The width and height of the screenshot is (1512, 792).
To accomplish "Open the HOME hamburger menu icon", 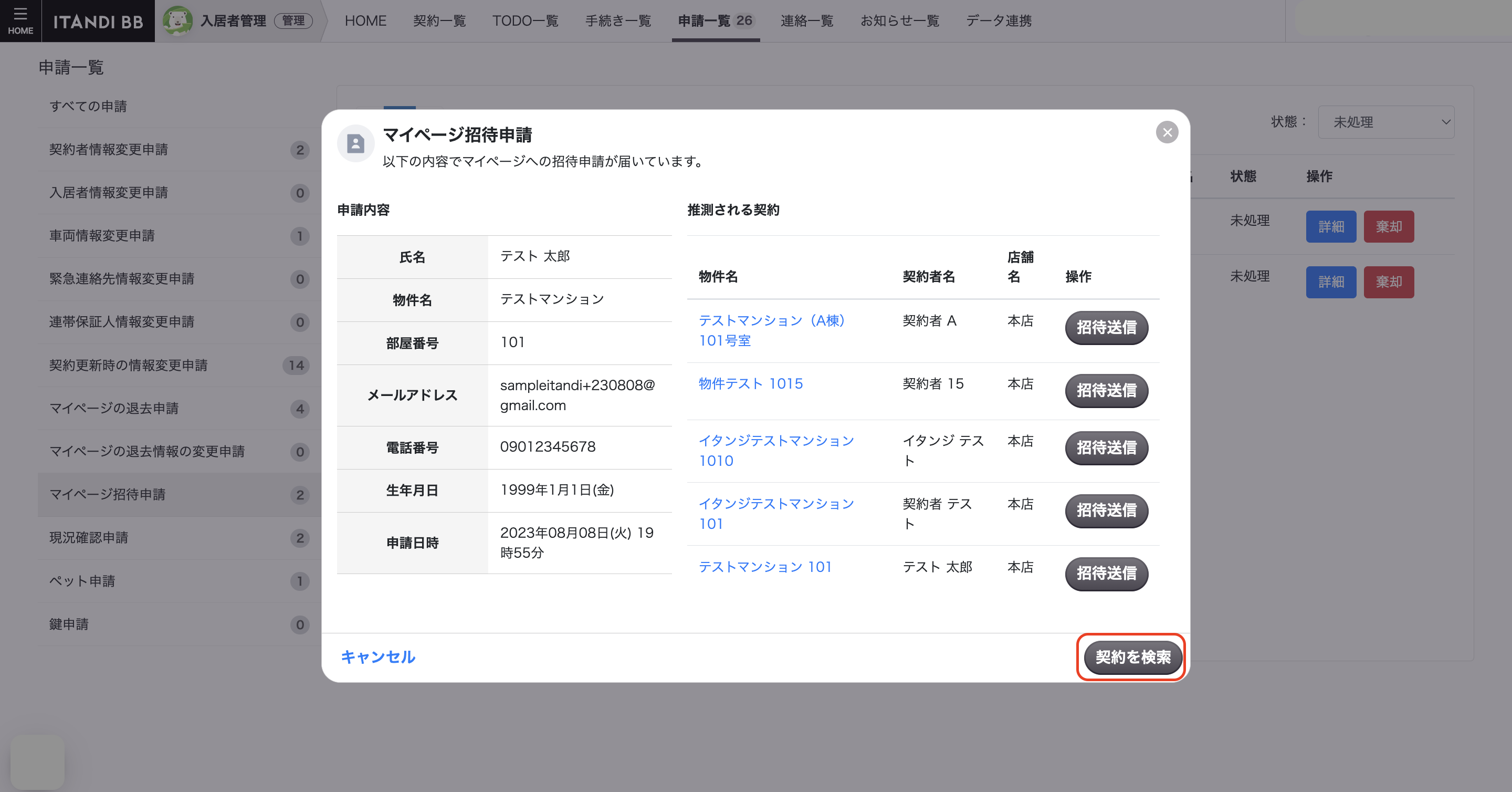I will [x=20, y=20].
